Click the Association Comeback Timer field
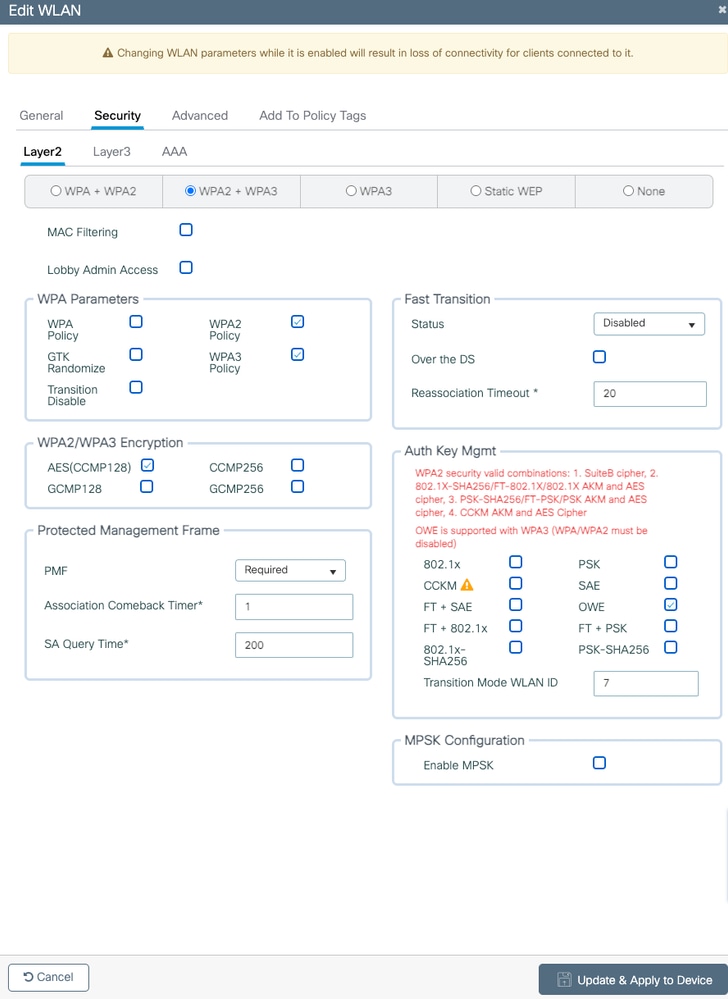This screenshot has height=999, width=728. click(294, 607)
